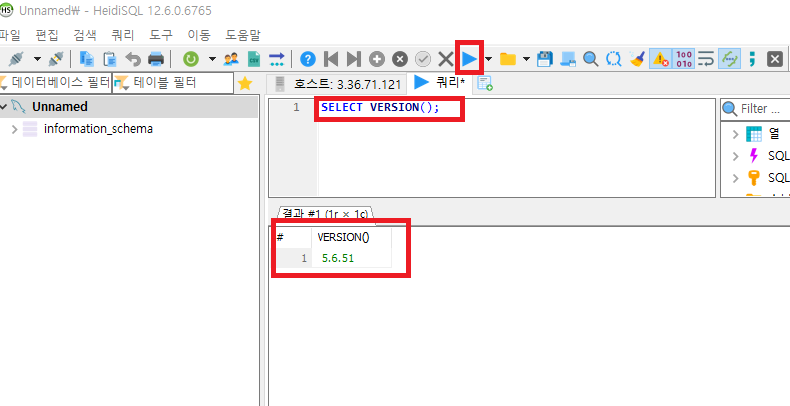The image size is (790, 406).
Task: Click the 5.6.51 result cell
Action: point(351,258)
